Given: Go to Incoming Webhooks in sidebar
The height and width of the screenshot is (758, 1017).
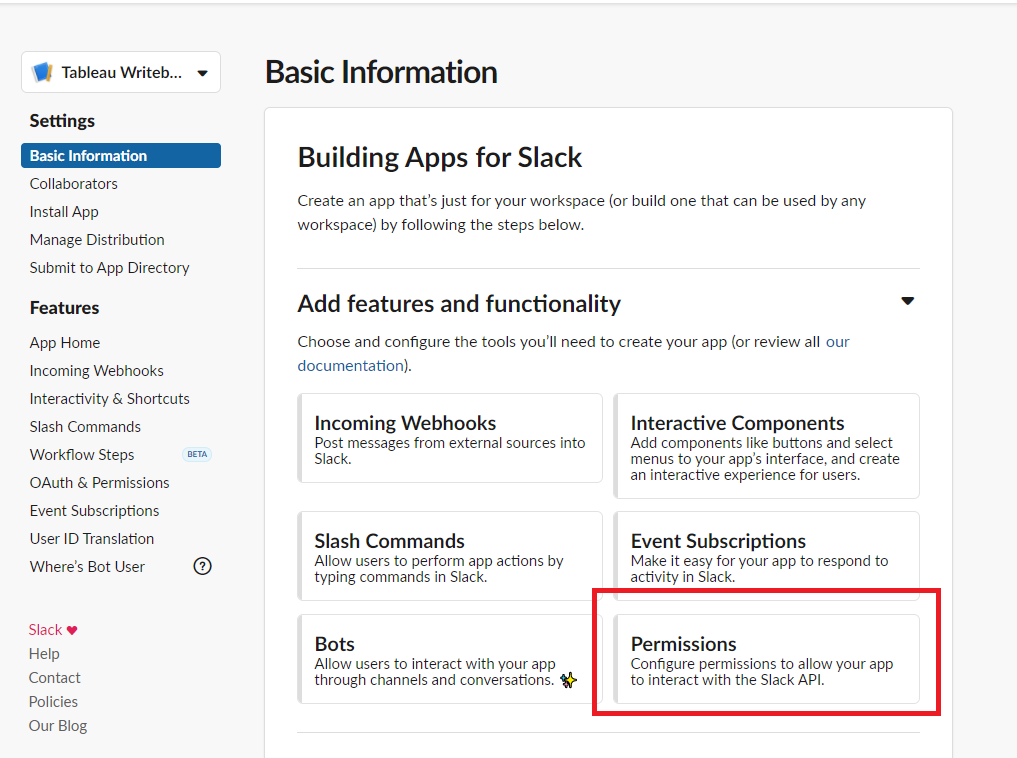Looking at the screenshot, I should click(97, 371).
